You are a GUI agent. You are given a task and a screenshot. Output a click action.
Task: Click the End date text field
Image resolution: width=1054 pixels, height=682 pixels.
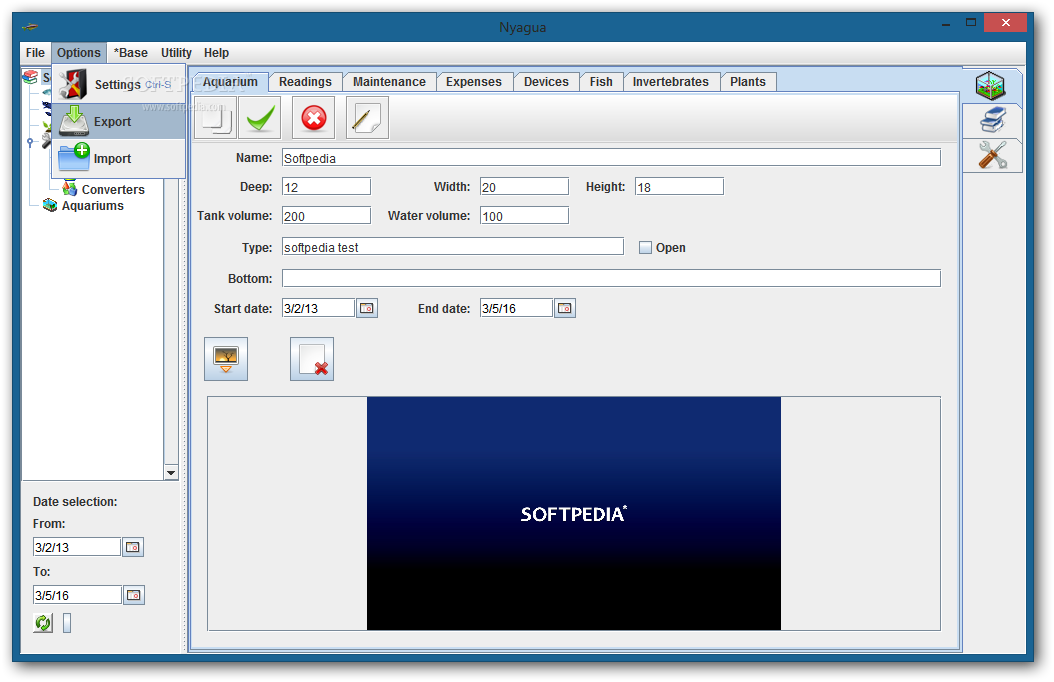click(516, 308)
